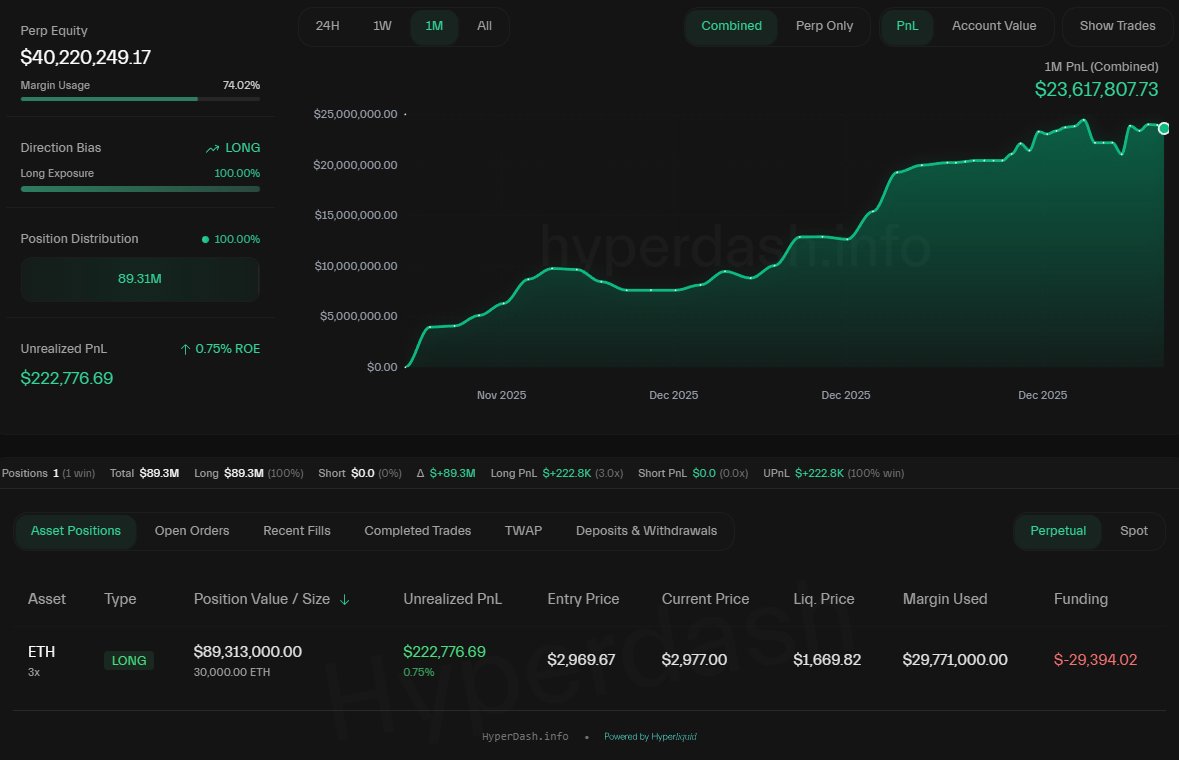This screenshot has height=760, width=1179.
Task: Switch chart to Account Value view
Action: click(x=993, y=26)
